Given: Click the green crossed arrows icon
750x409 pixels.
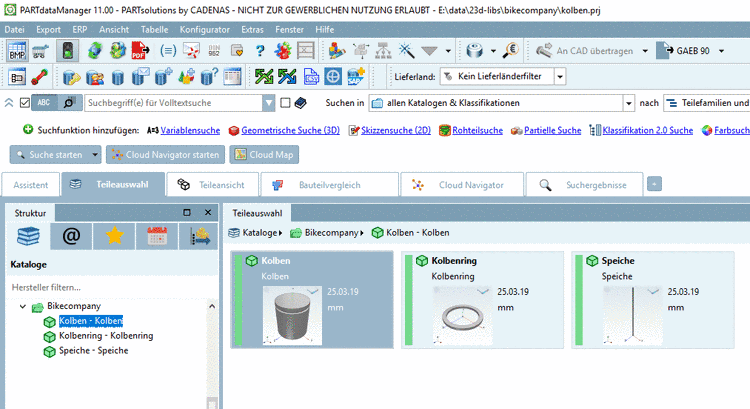Looking at the screenshot, I should pyautogui.click(x=264, y=77).
